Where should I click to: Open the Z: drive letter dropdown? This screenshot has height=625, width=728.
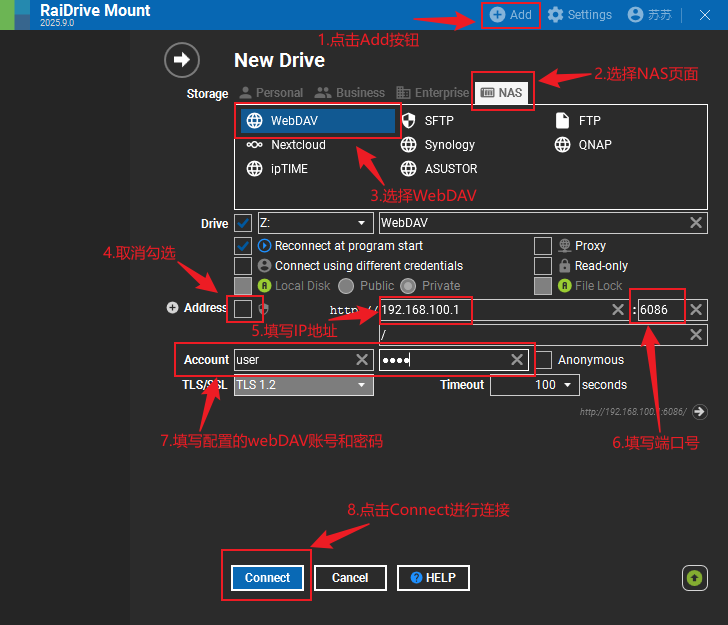pos(316,223)
